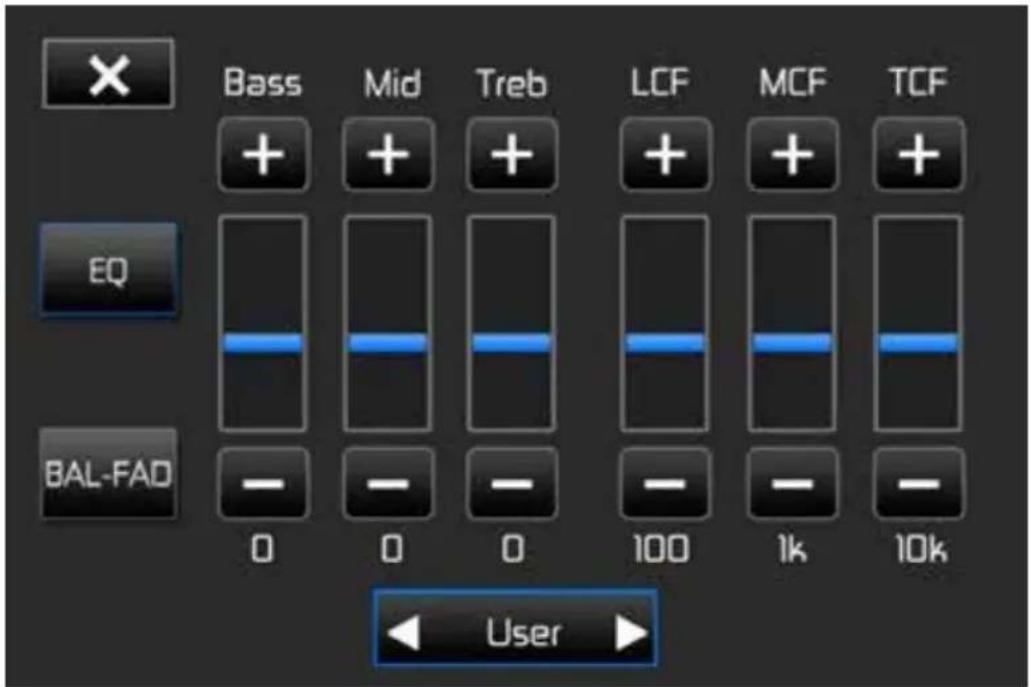The width and height of the screenshot is (1031, 687).
Task: Click the Mid column label
Action: 392,83
